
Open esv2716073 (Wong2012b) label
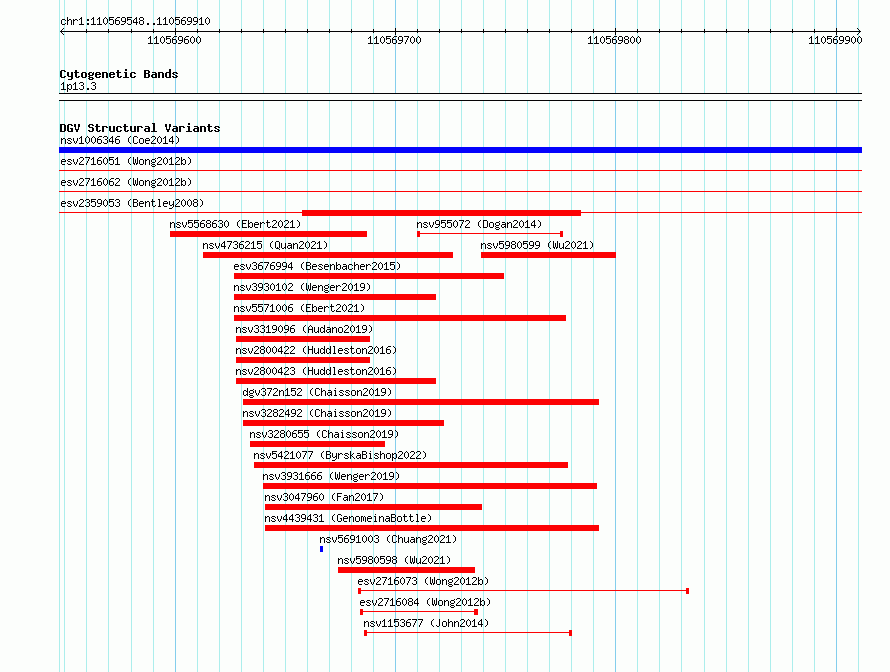[x=423, y=581]
